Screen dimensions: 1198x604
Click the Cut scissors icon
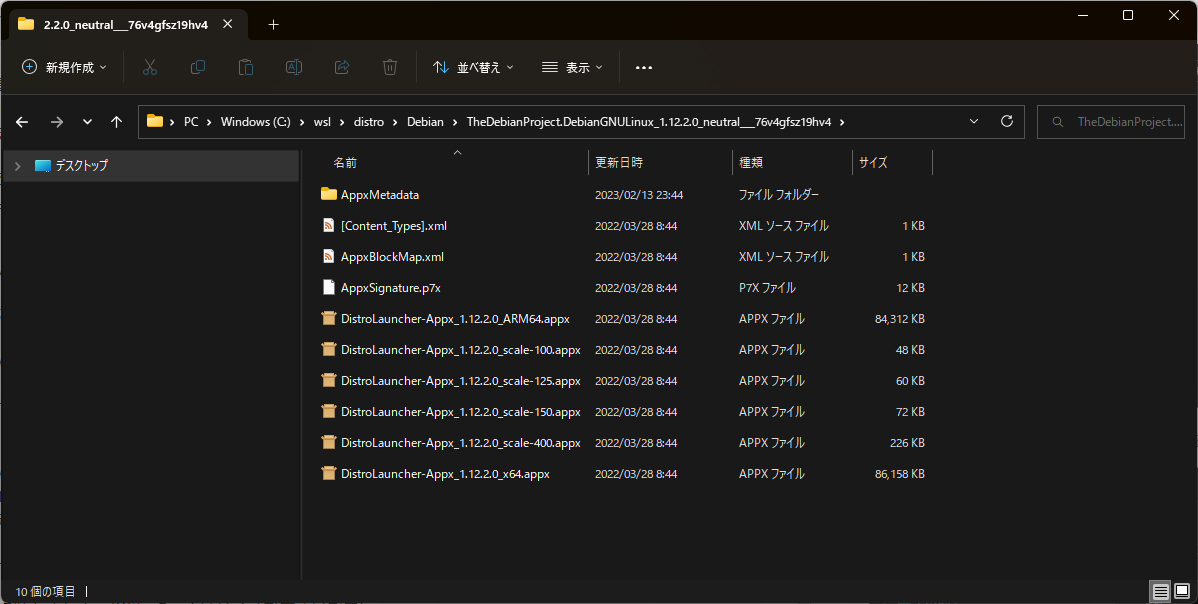150,67
